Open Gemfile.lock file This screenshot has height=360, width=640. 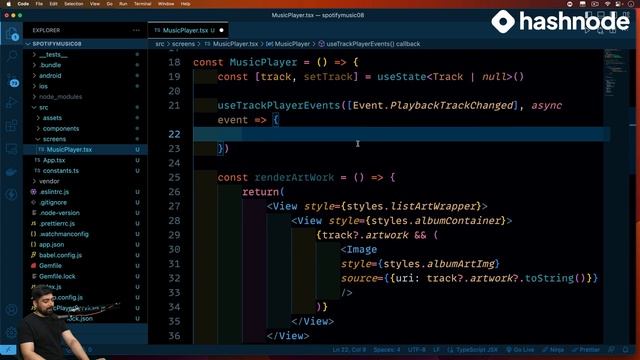[x=86, y=276]
